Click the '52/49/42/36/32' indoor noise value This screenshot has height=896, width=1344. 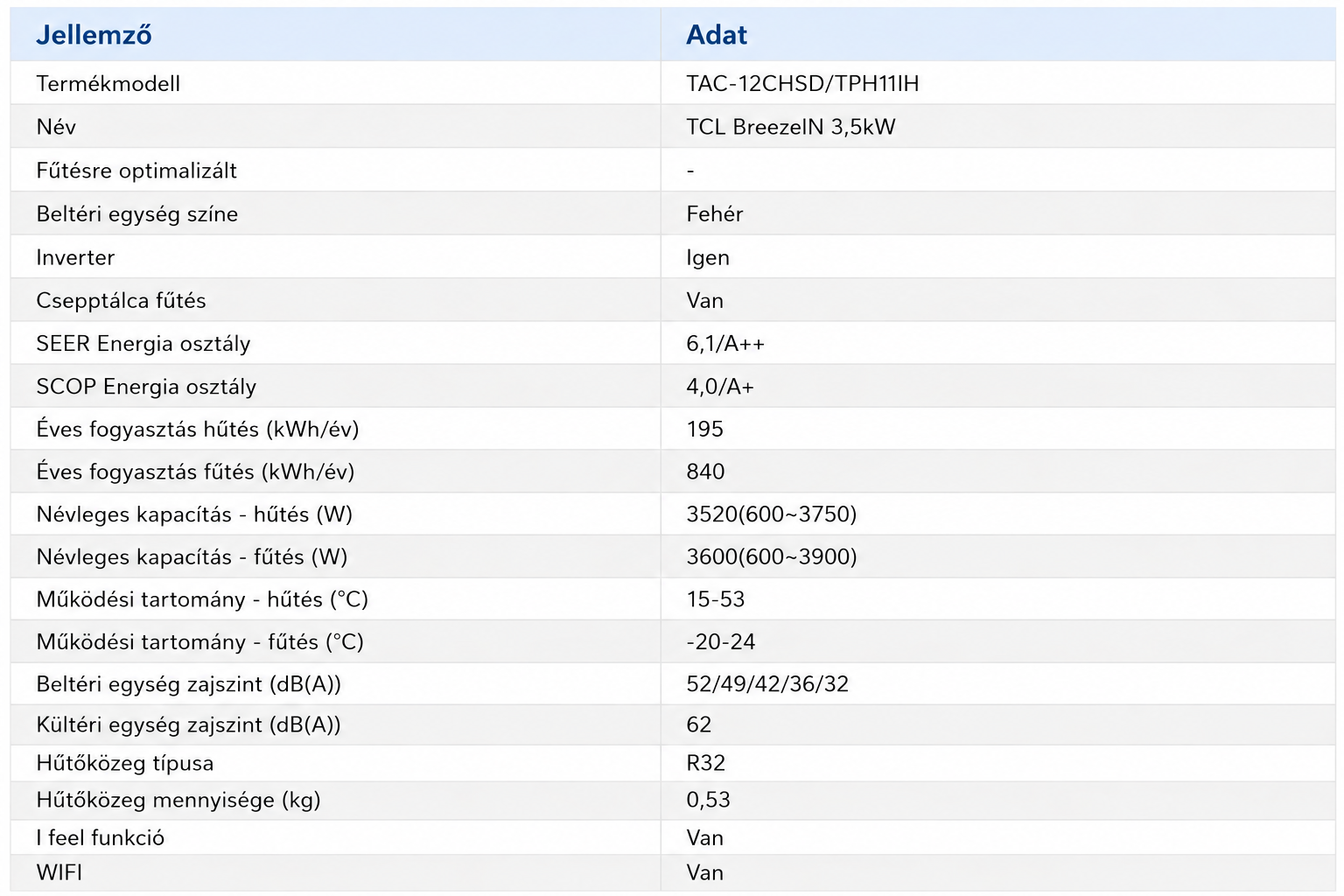[767, 684]
